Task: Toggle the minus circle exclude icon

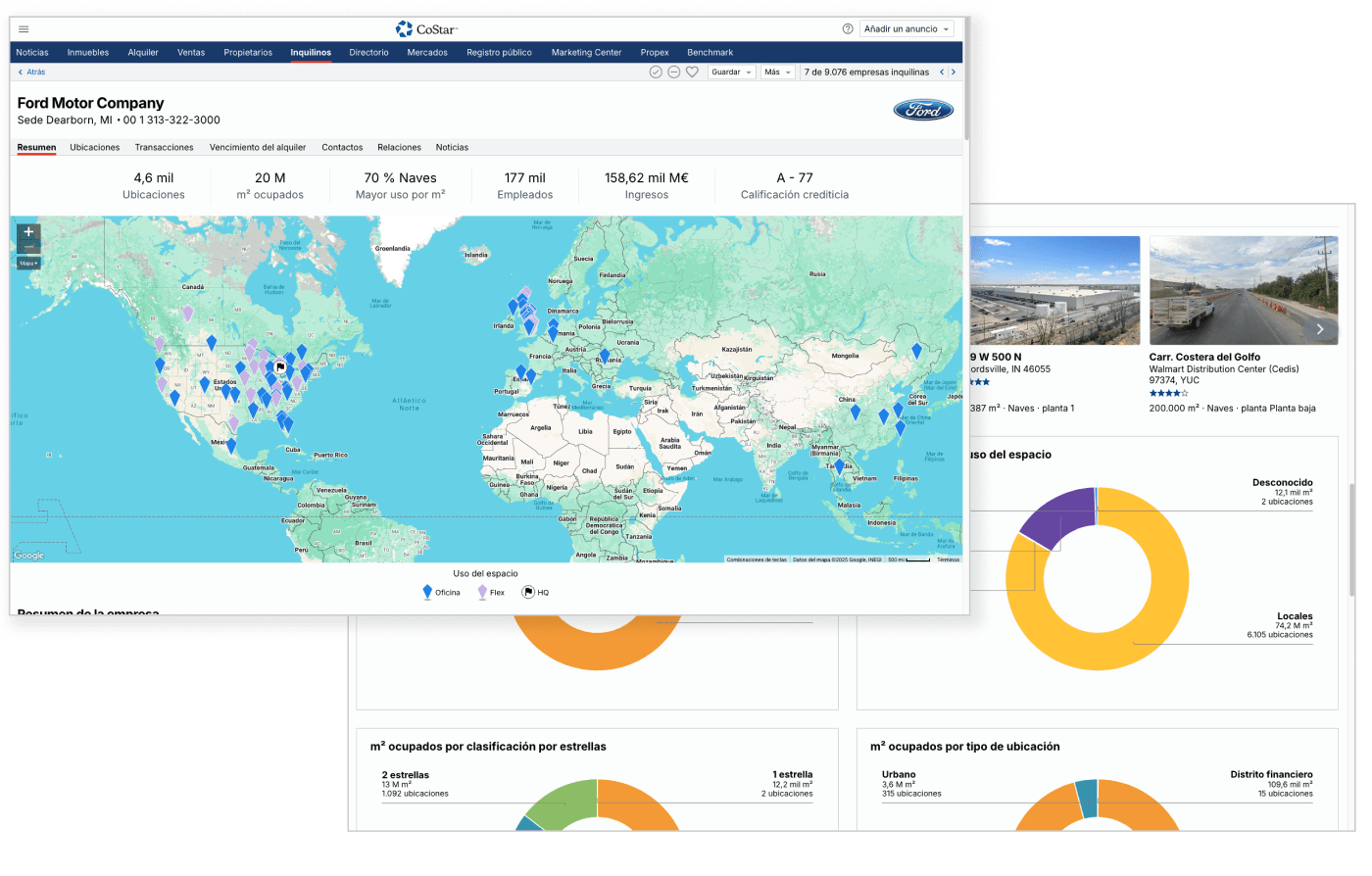Action: pyautogui.click(x=674, y=73)
